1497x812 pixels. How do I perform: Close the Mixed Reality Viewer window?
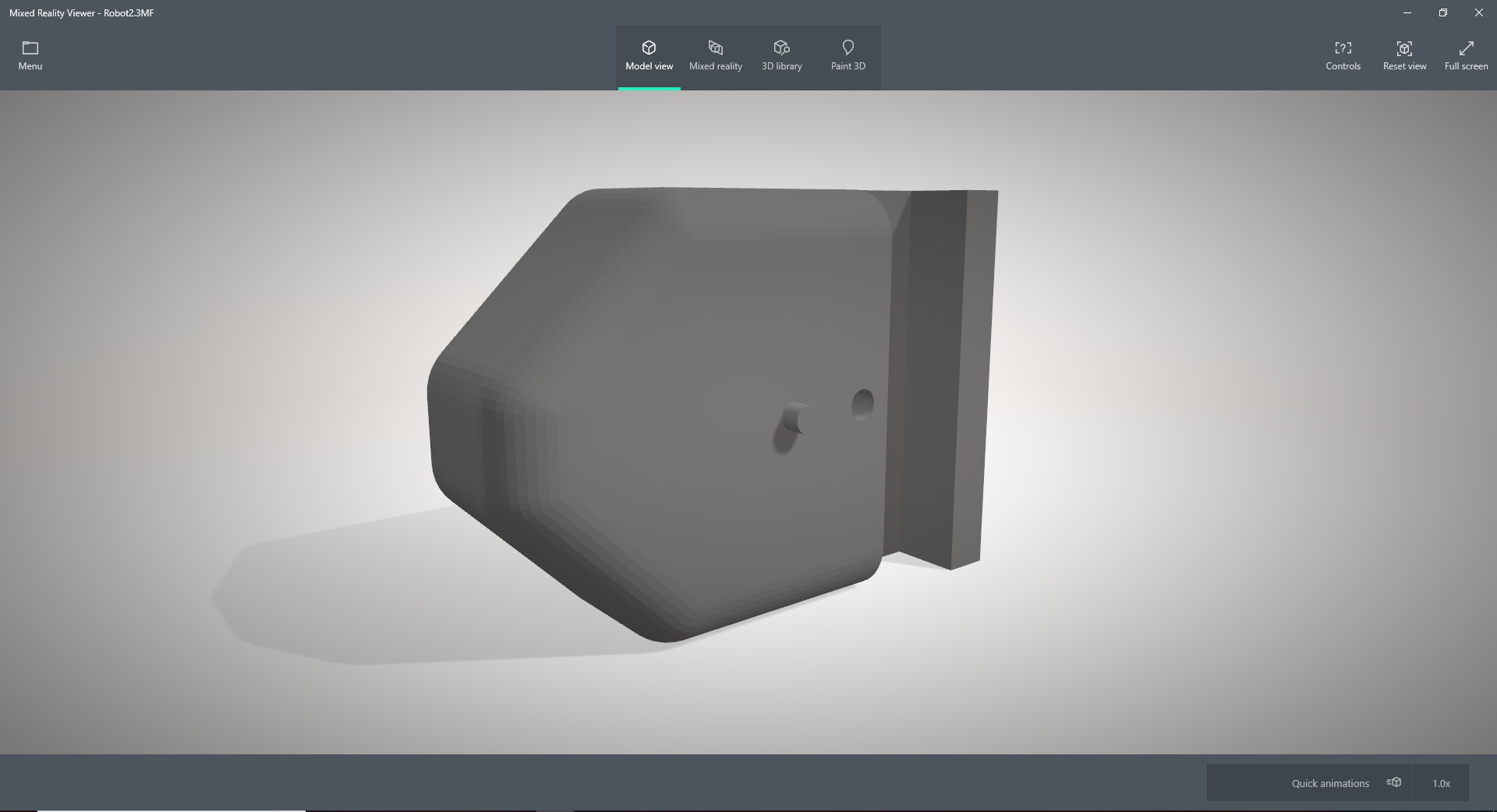tap(1479, 12)
